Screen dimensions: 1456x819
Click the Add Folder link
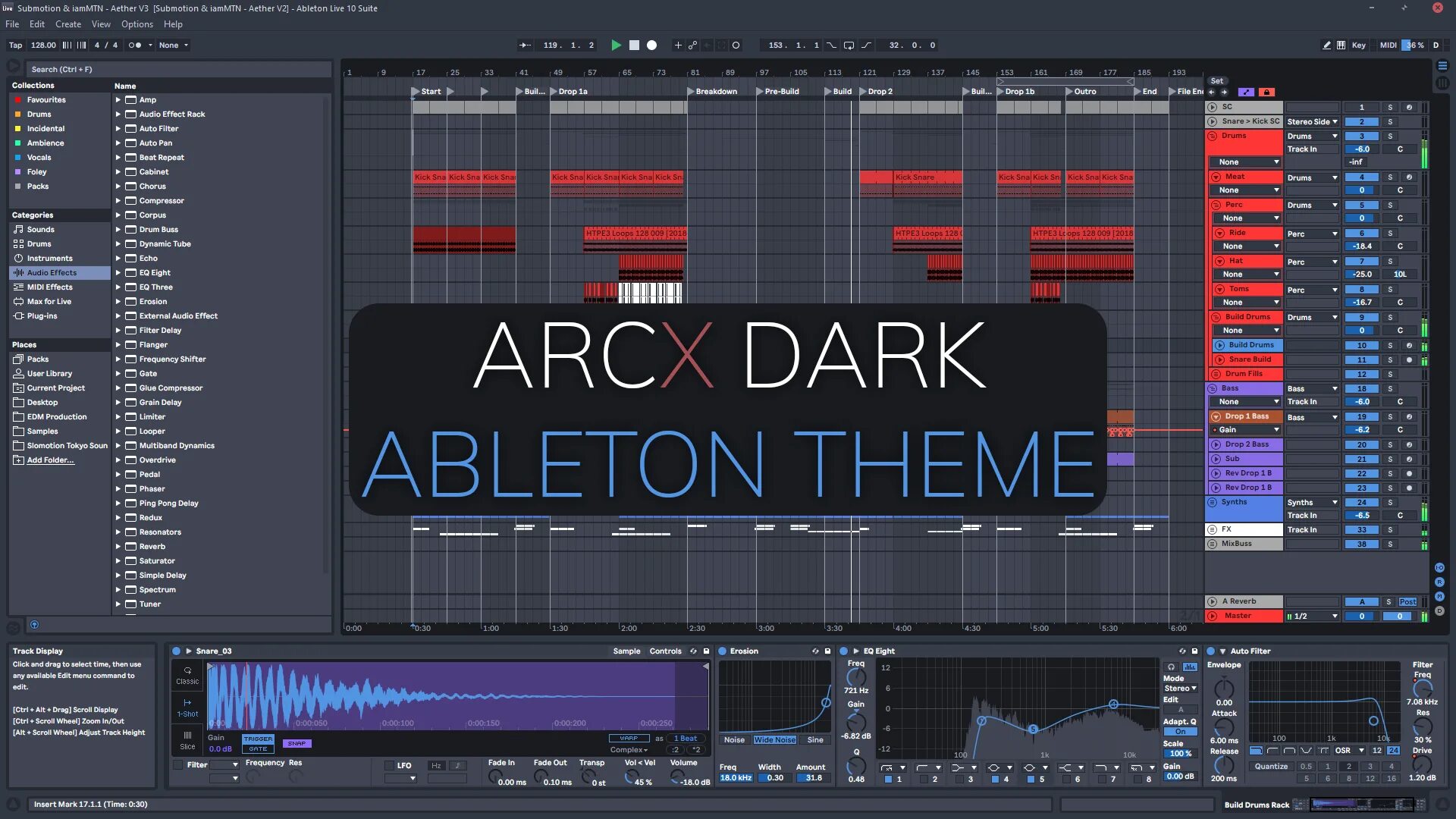pyautogui.click(x=50, y=460)
